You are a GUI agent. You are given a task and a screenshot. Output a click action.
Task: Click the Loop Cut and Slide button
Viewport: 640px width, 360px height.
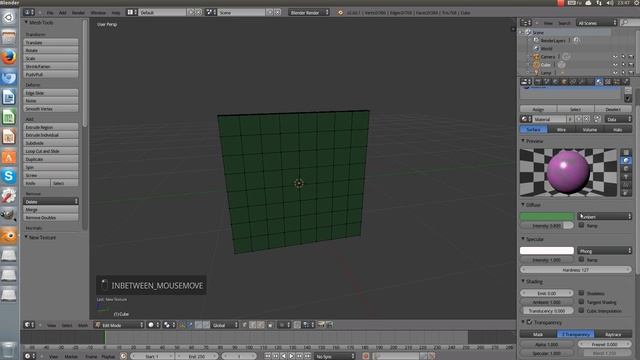(x=51, y=151)
